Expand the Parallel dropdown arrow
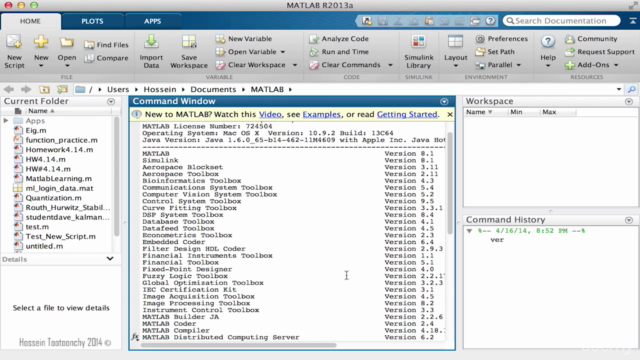This screenshot has width=640, height=360. click(519, 65)
